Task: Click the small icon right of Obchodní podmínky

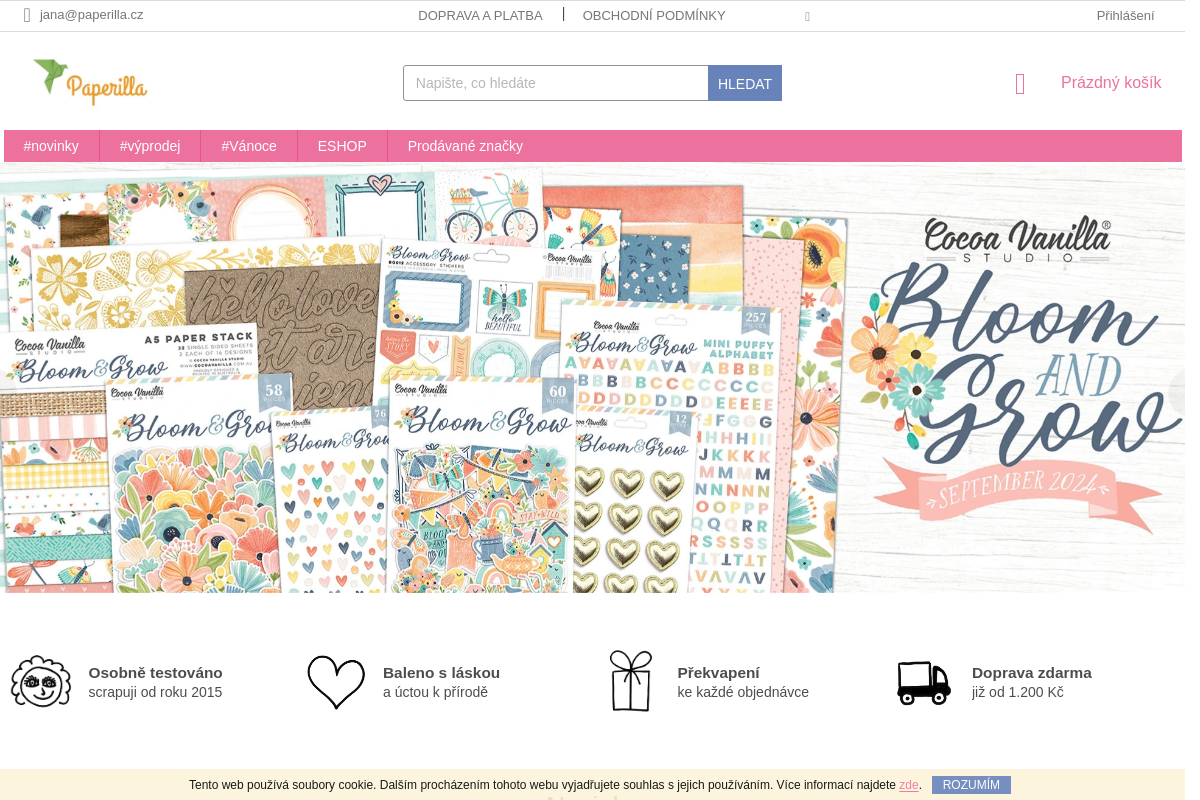Action: tap(807, 17)
